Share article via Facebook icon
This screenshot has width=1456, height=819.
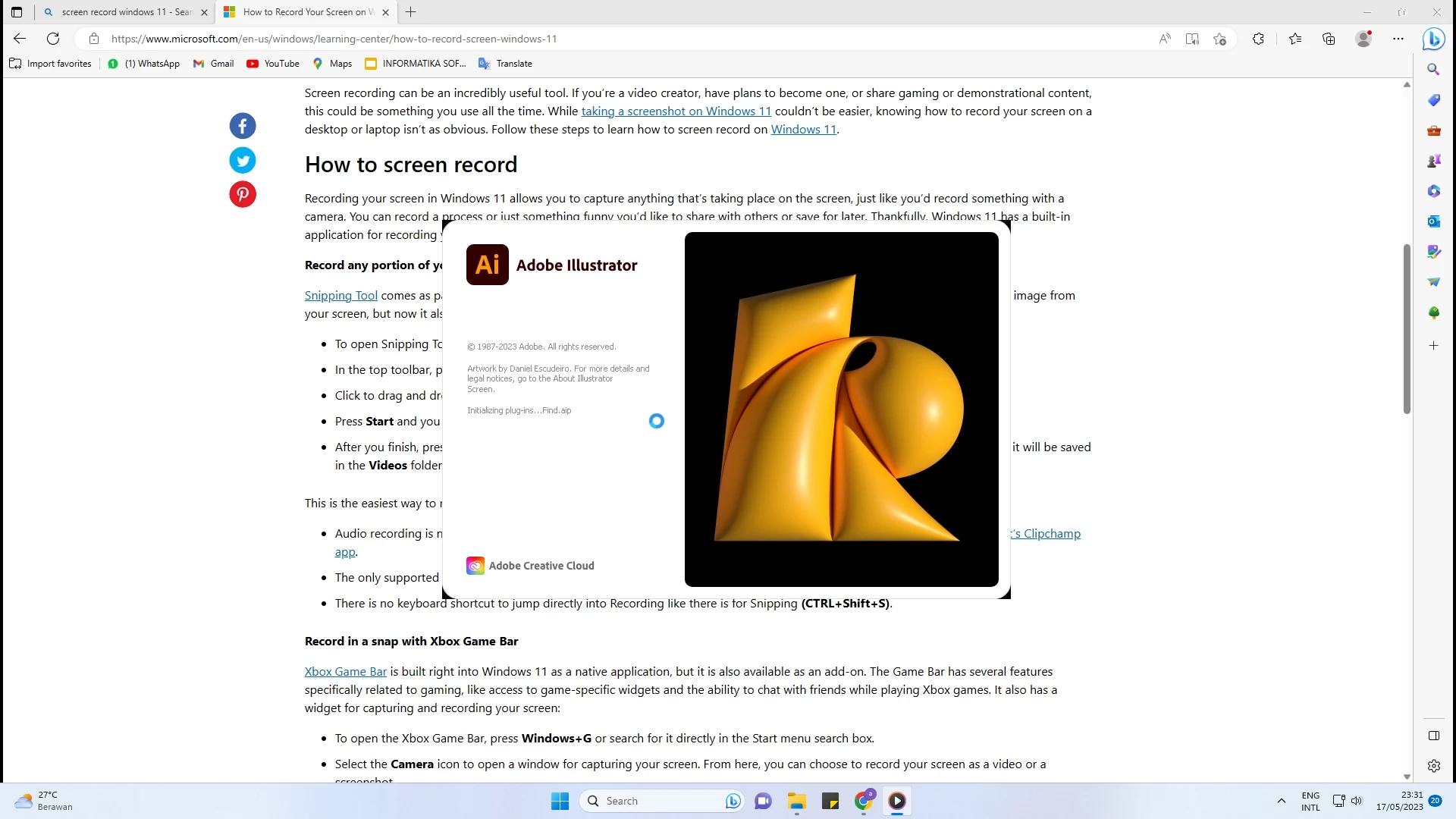coord(243,126)
